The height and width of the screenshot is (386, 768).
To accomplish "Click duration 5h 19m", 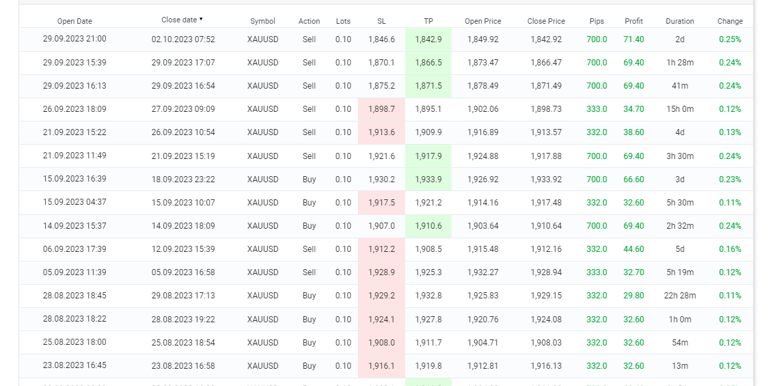I will [x=680, y=272].
